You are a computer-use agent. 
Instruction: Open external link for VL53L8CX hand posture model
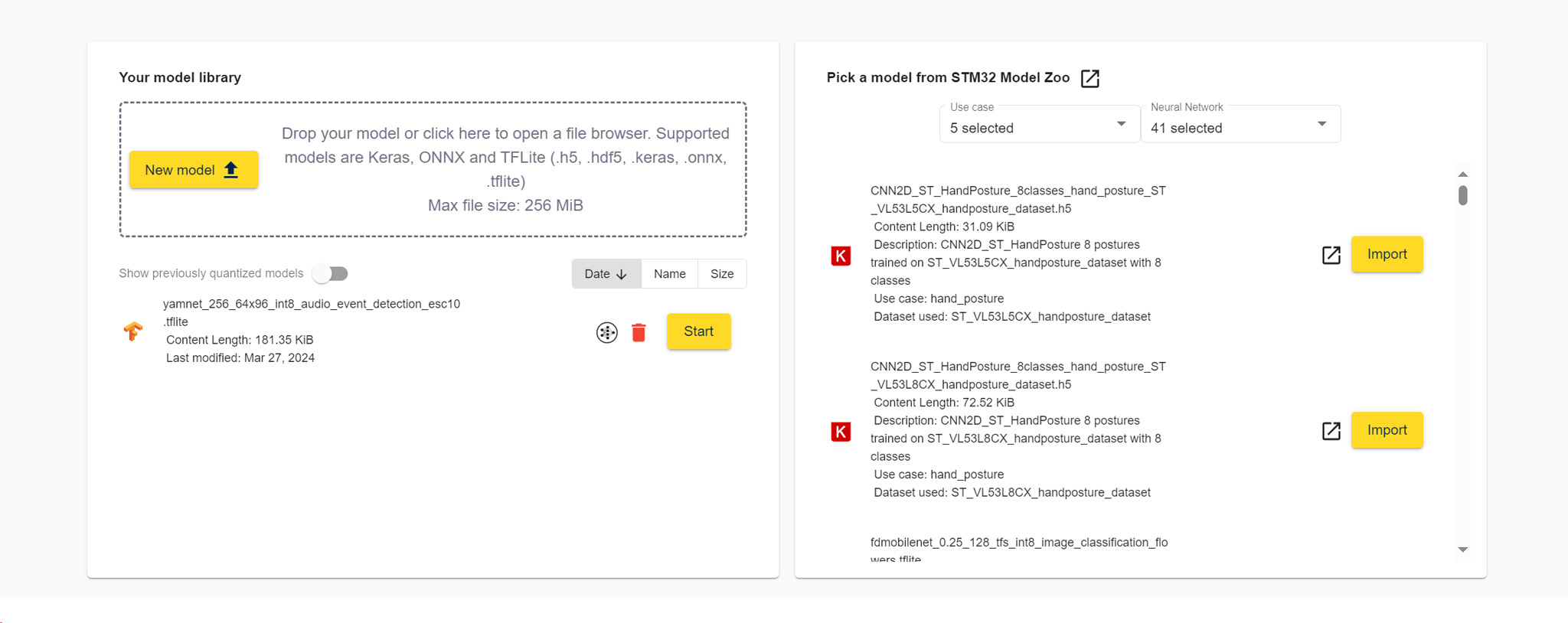[1331, 431]
